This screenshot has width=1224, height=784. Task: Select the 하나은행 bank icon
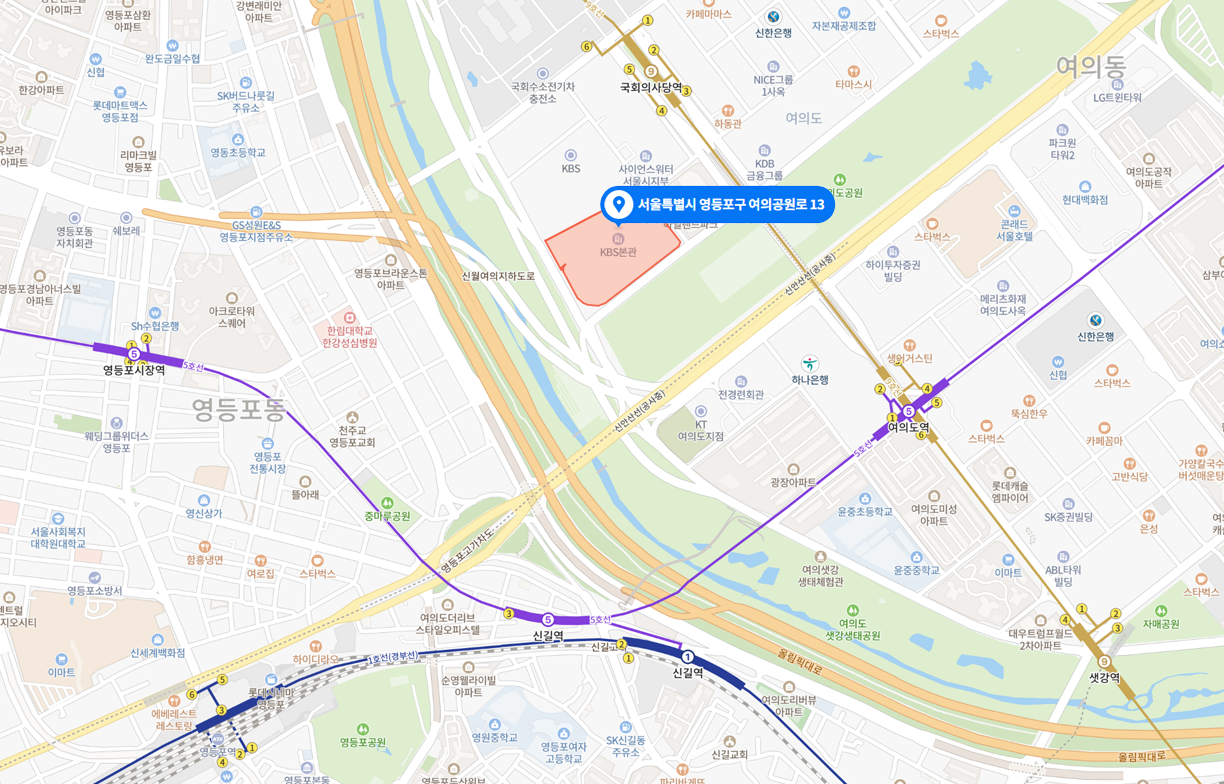click(x=809, y=364)
